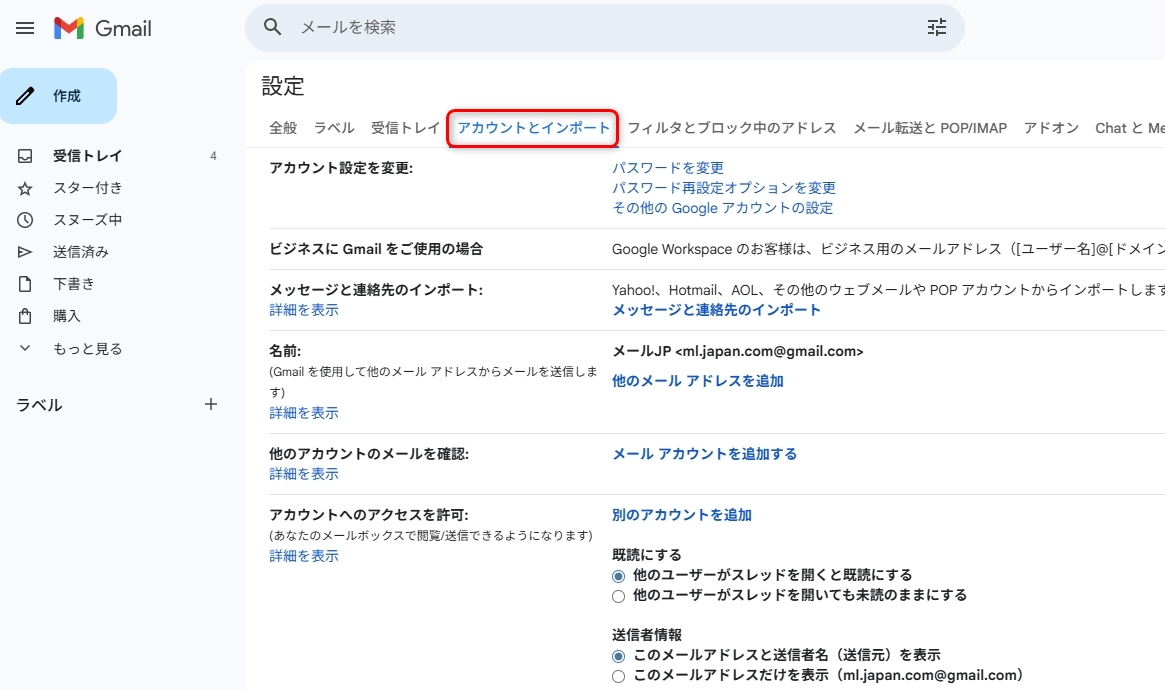Open the Gmail compose button with pencil icon
1165x690 pixels.
pos(58,95)
